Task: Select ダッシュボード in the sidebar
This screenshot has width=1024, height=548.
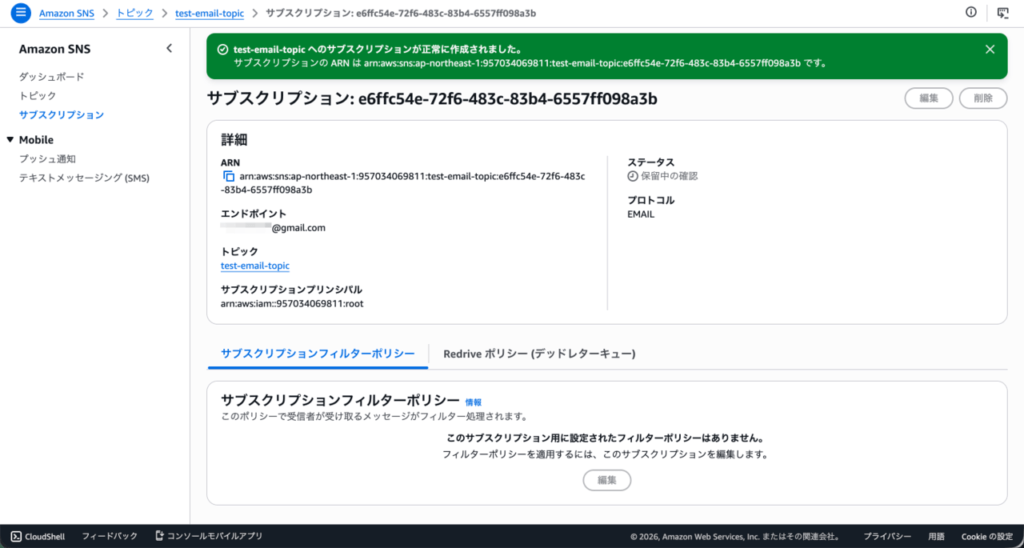Action: pos(52,76)
